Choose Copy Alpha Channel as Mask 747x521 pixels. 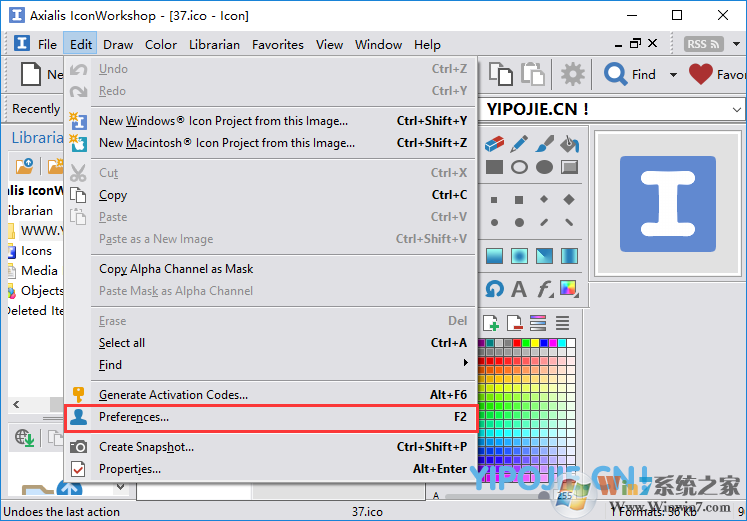pyautogui.click(x=271, y=269)
